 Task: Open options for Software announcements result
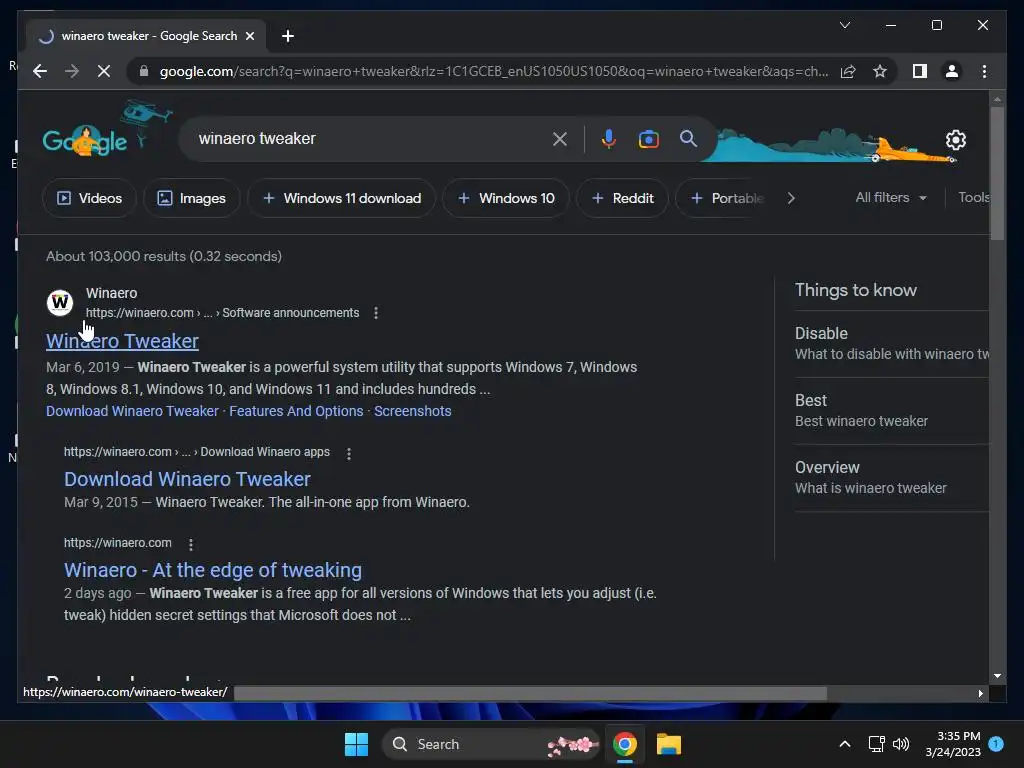click(376, 313)
